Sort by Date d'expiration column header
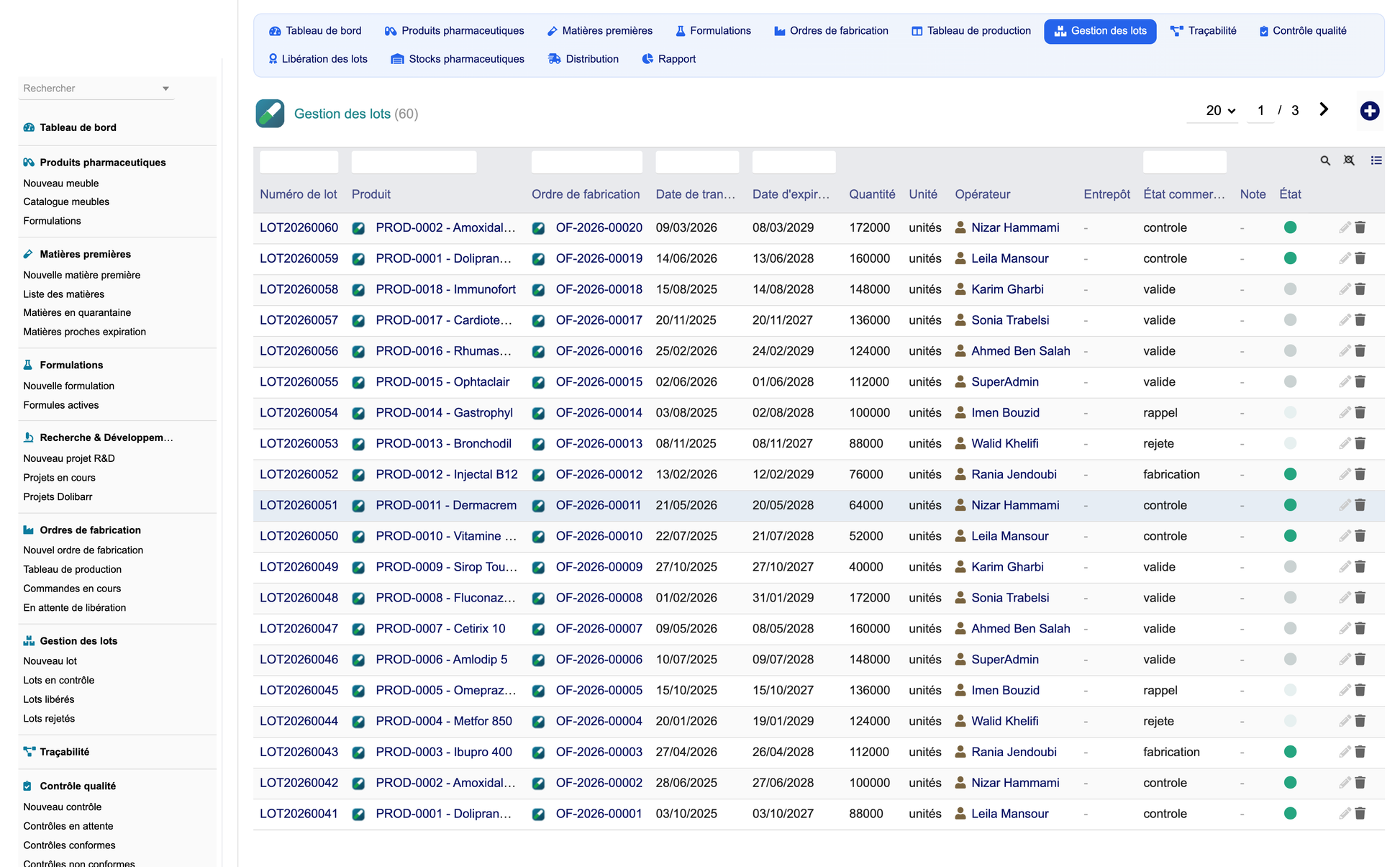The image size is (1400, 867). point(791,194)
